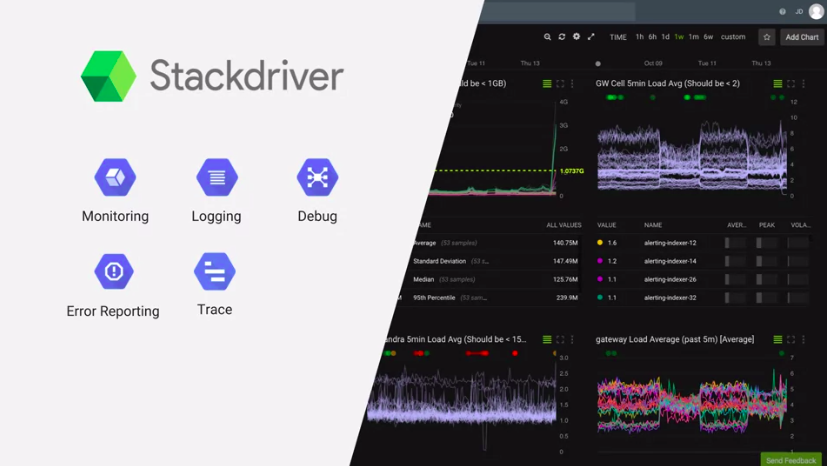Viewport: 827px width, 466px height.
Task: Click the JD user initials
Action: (x=799, y=12)
